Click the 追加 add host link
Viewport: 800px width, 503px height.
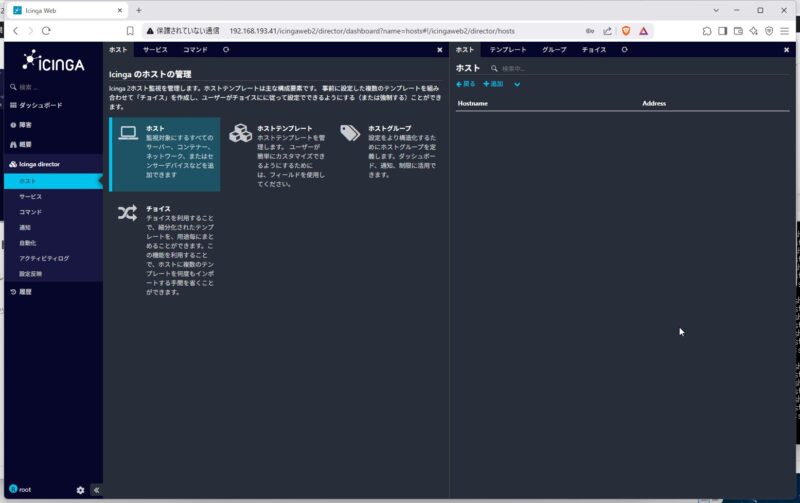coord(493,84)
